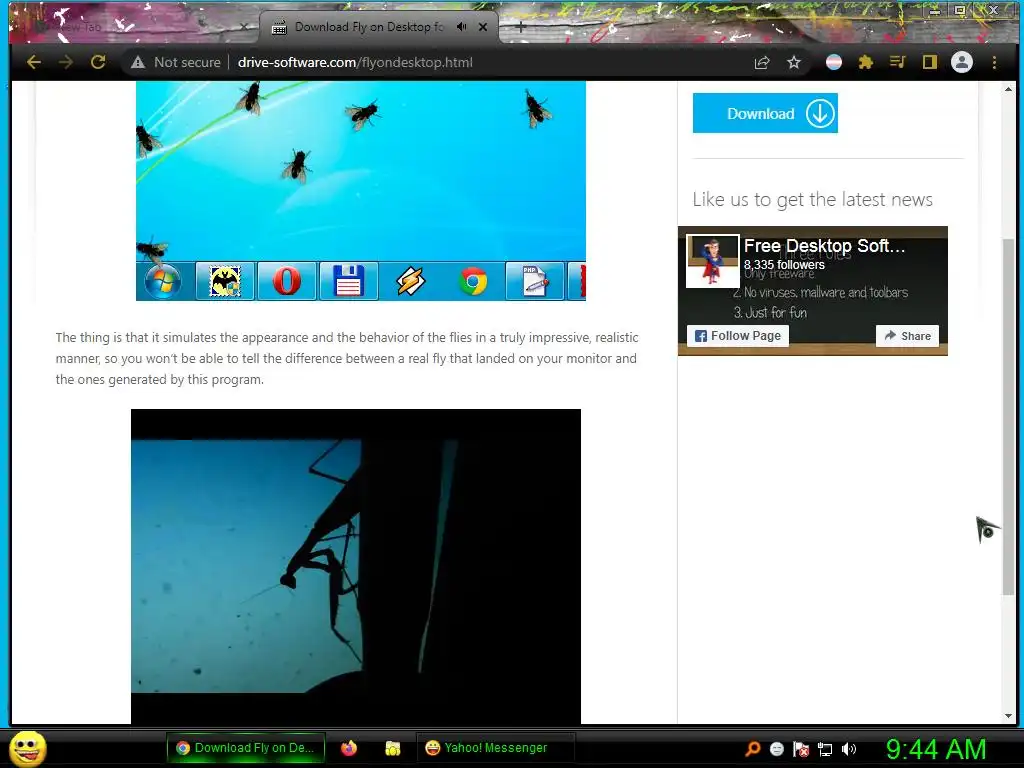
Task: Open the Free Desktop Soft... page link
Action: (x=824, y=246)
